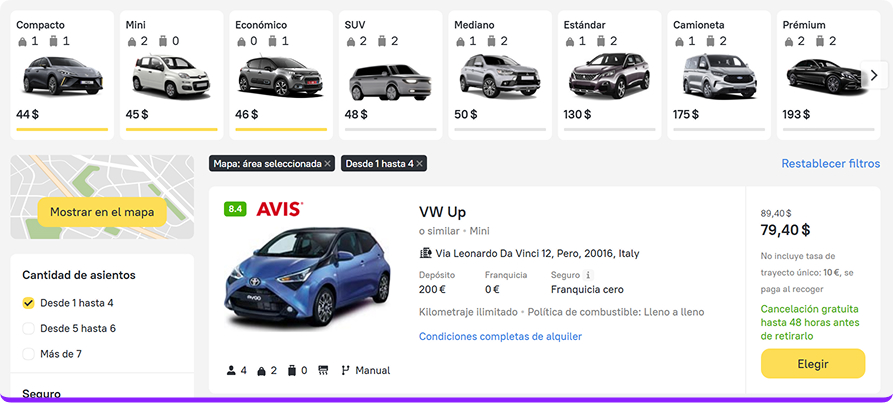This screenshot has height=403, width=893.
Task: Click the air conditioning icon in car features
Action: tap(323, 370)
